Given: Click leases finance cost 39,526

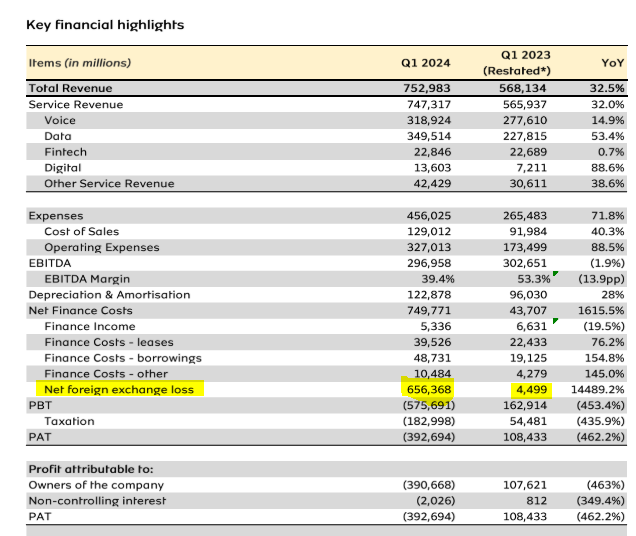Looking at the screenshot, I should pyautogui.click(x=432, y=342).
